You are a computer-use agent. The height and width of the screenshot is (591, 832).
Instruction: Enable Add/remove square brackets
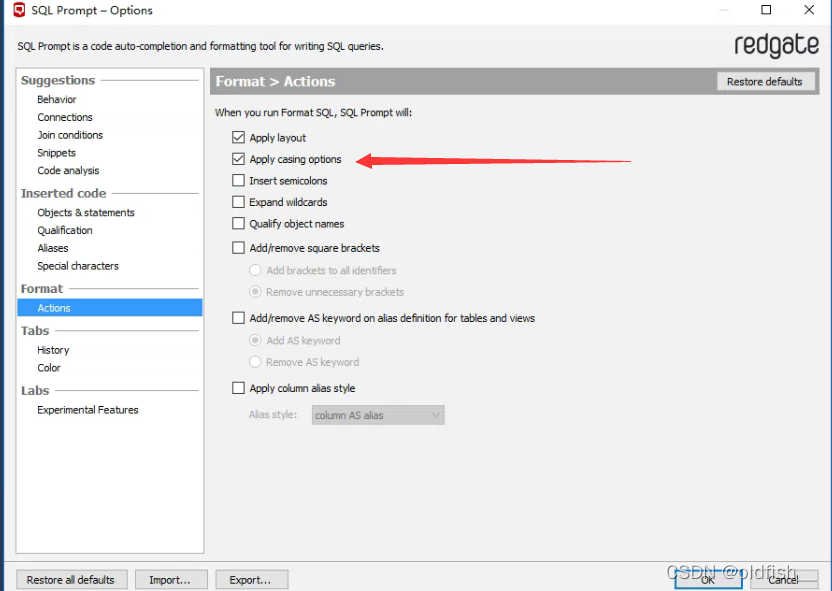pos(238,248)
